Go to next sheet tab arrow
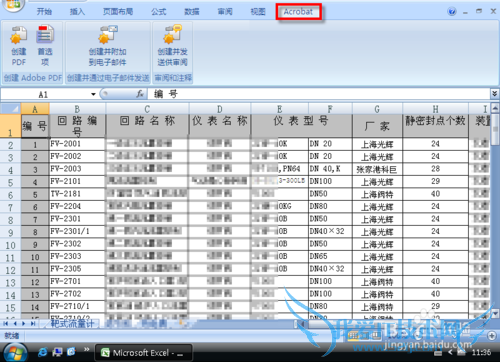Screen dimensions: 500x362 (24, 323)
